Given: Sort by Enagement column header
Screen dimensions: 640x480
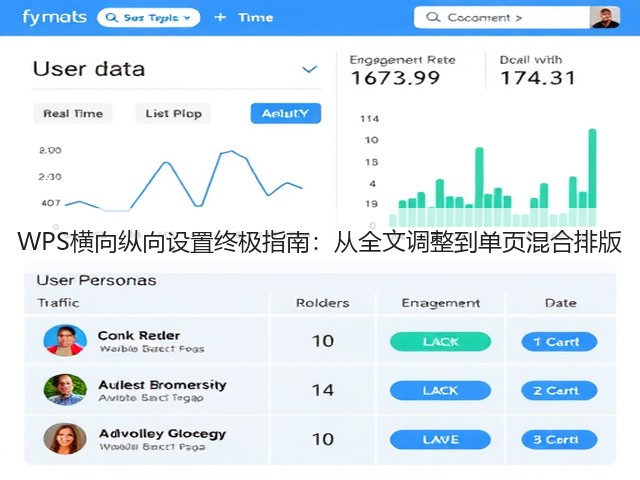Looking at the screenshot, I should coord(441,303).
